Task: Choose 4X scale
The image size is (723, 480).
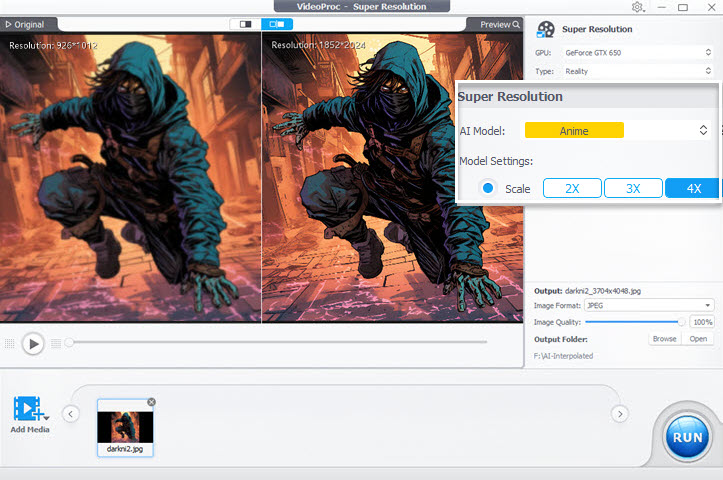Action: (692, 188)
